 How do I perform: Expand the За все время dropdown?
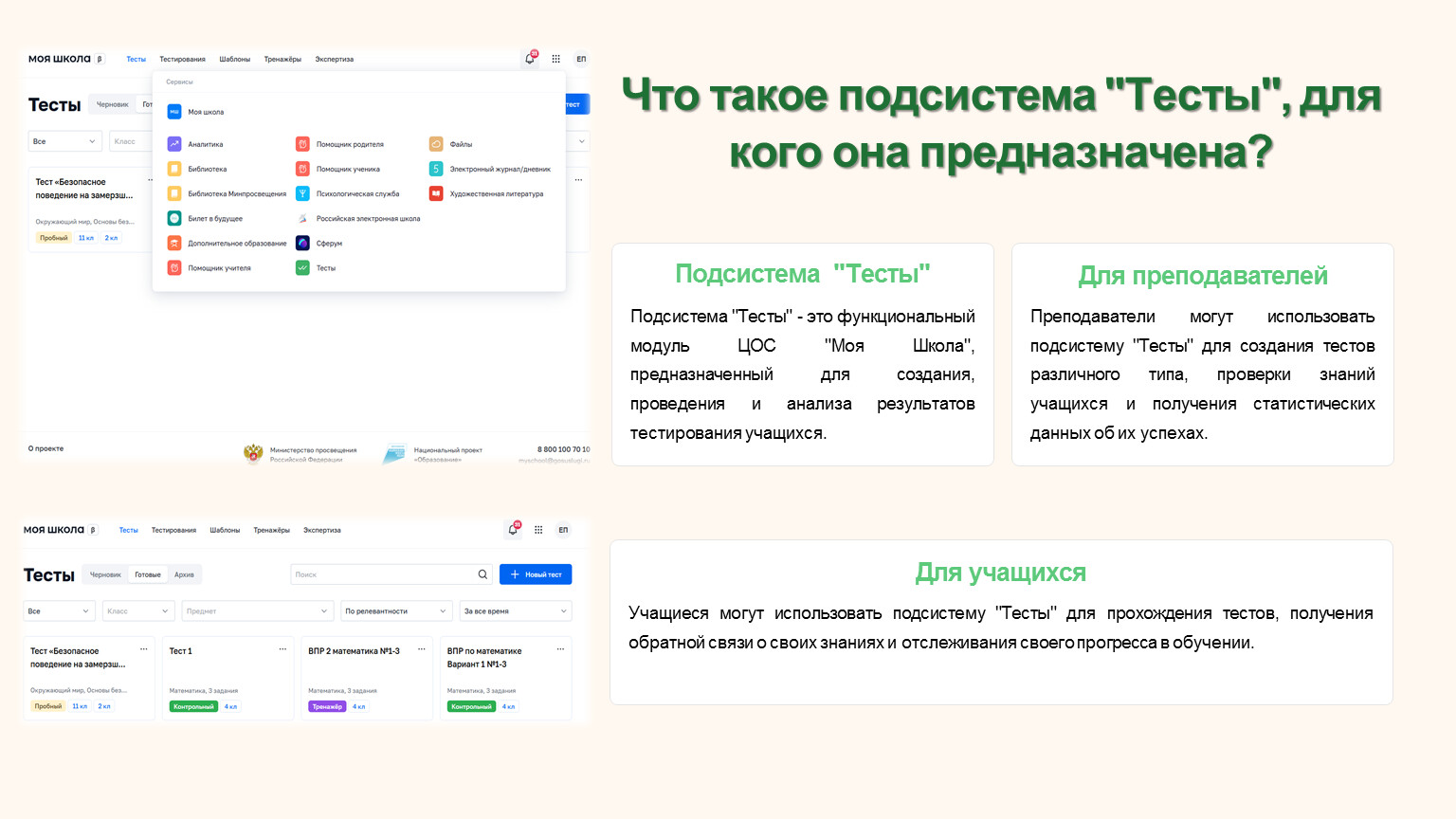[x=515, y=611]
